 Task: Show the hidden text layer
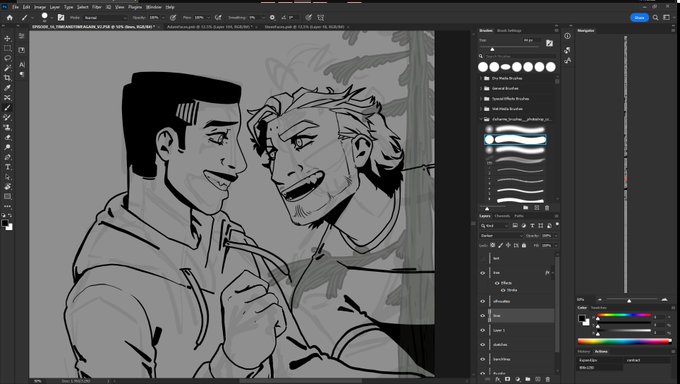point(483,258)
